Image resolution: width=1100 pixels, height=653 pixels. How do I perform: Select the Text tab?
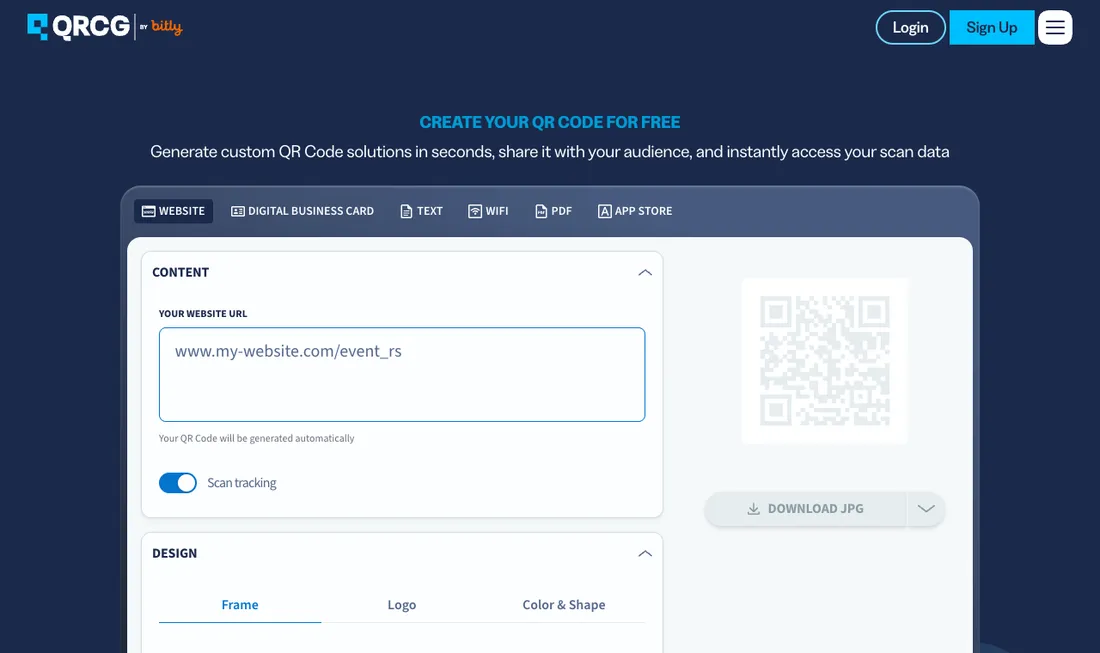click(x=421, y=211)
